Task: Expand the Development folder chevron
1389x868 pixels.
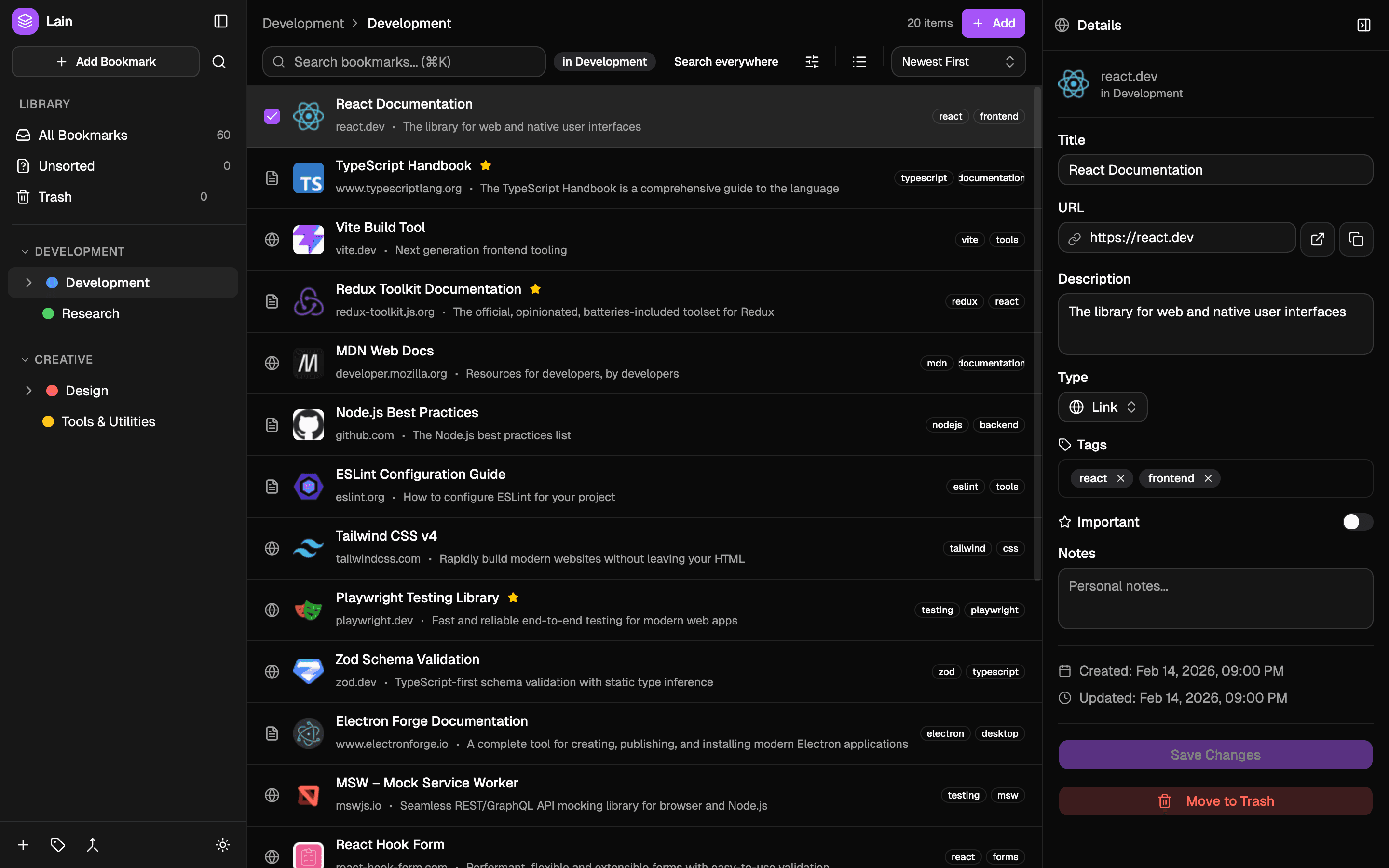Action: (x=29, y=283)
